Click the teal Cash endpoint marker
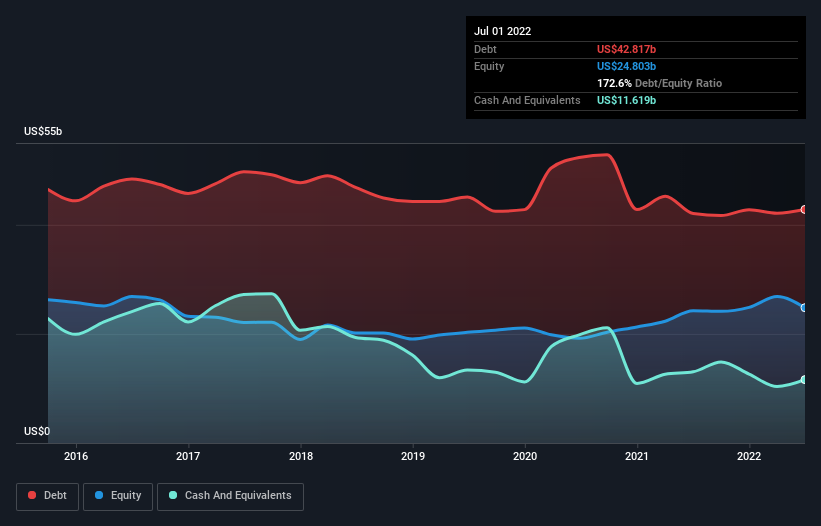This screenshot has width=821, height=526. coord(804,379)
